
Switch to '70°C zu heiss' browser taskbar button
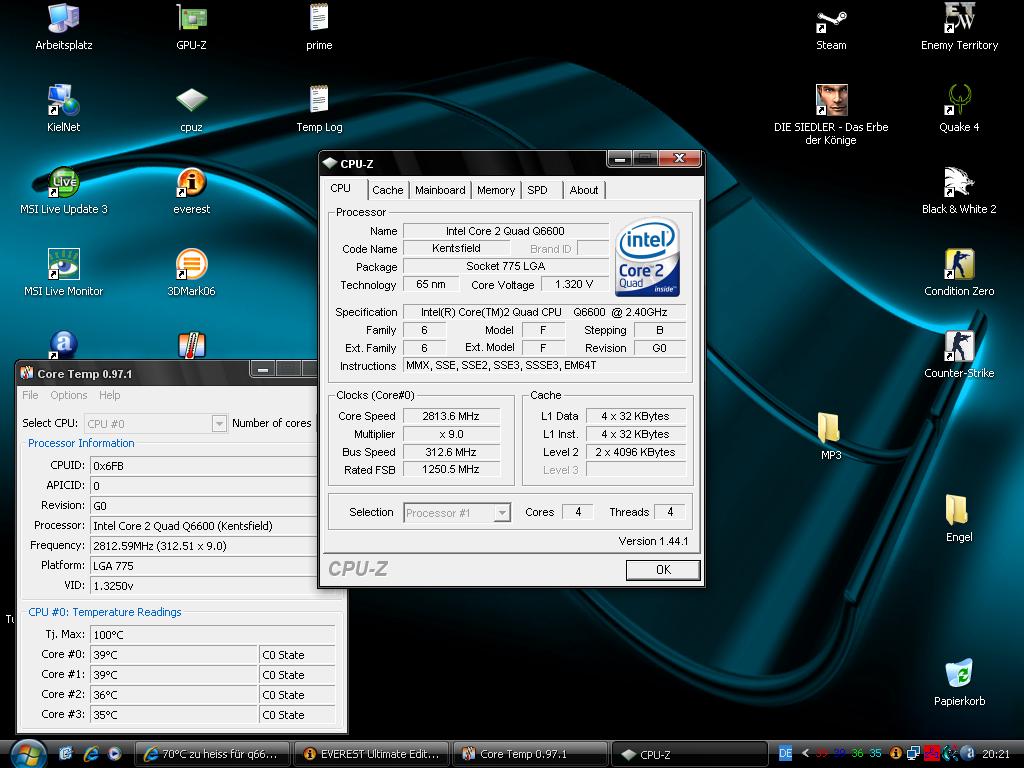(x=212, y=754)
